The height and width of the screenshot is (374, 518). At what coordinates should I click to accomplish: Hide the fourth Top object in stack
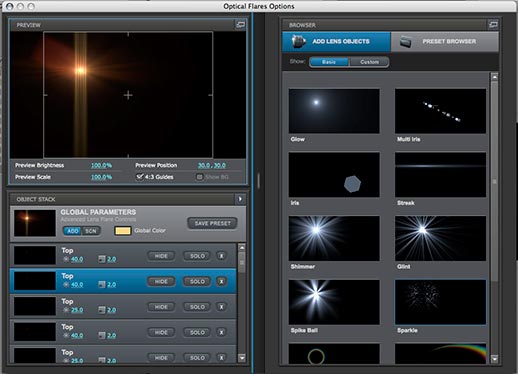pos(161,332)
